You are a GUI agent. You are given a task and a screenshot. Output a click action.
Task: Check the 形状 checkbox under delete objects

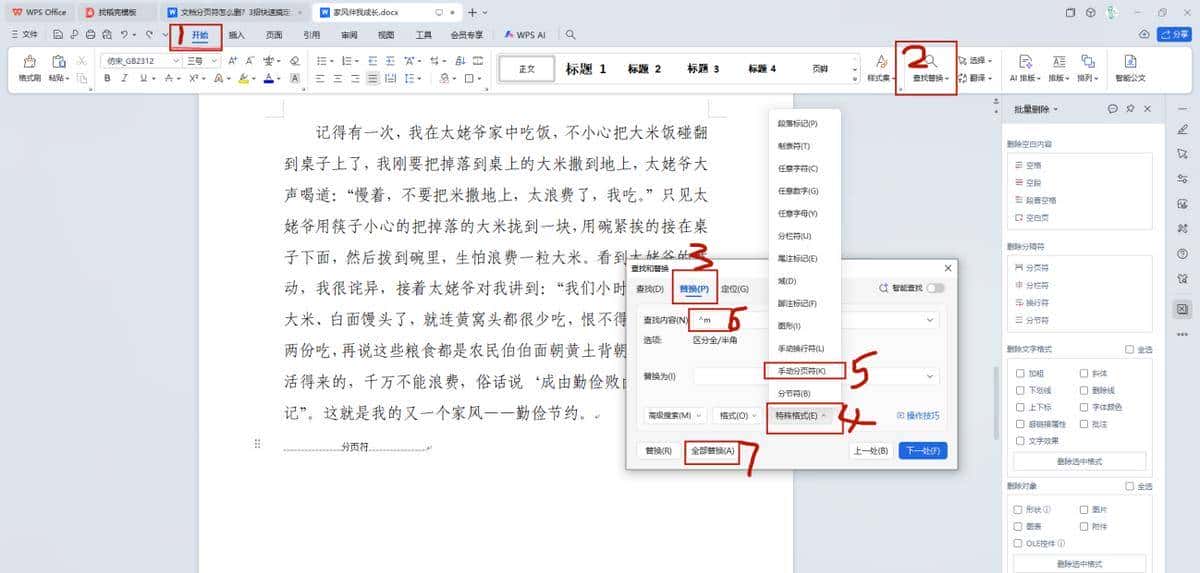1019,508
